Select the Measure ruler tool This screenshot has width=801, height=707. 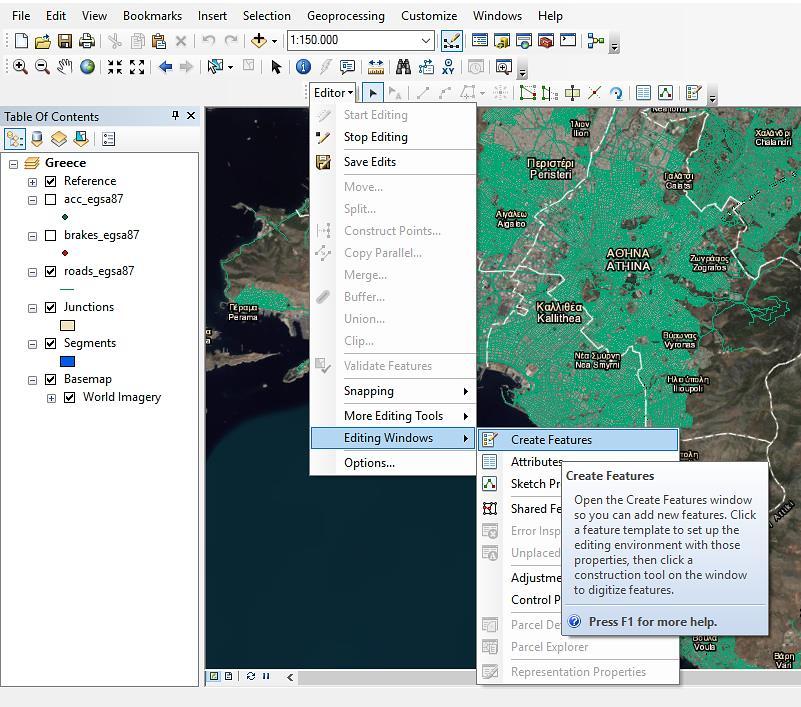[376, 66]
